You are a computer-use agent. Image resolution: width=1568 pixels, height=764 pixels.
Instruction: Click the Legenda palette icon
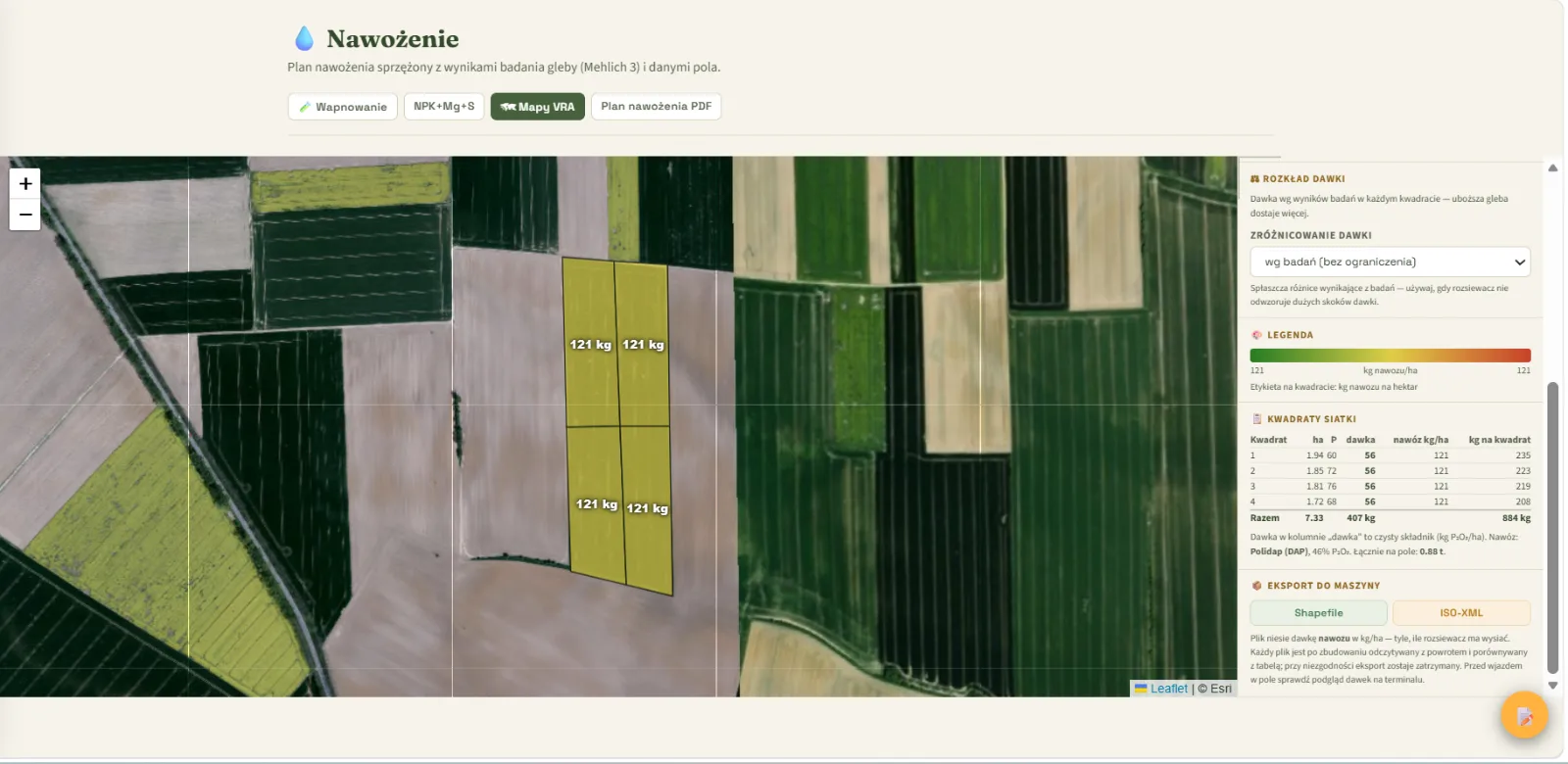1256,335
